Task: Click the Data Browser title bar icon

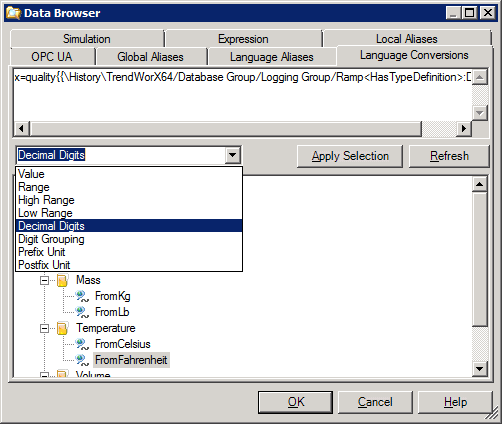Action: point(13,13)
